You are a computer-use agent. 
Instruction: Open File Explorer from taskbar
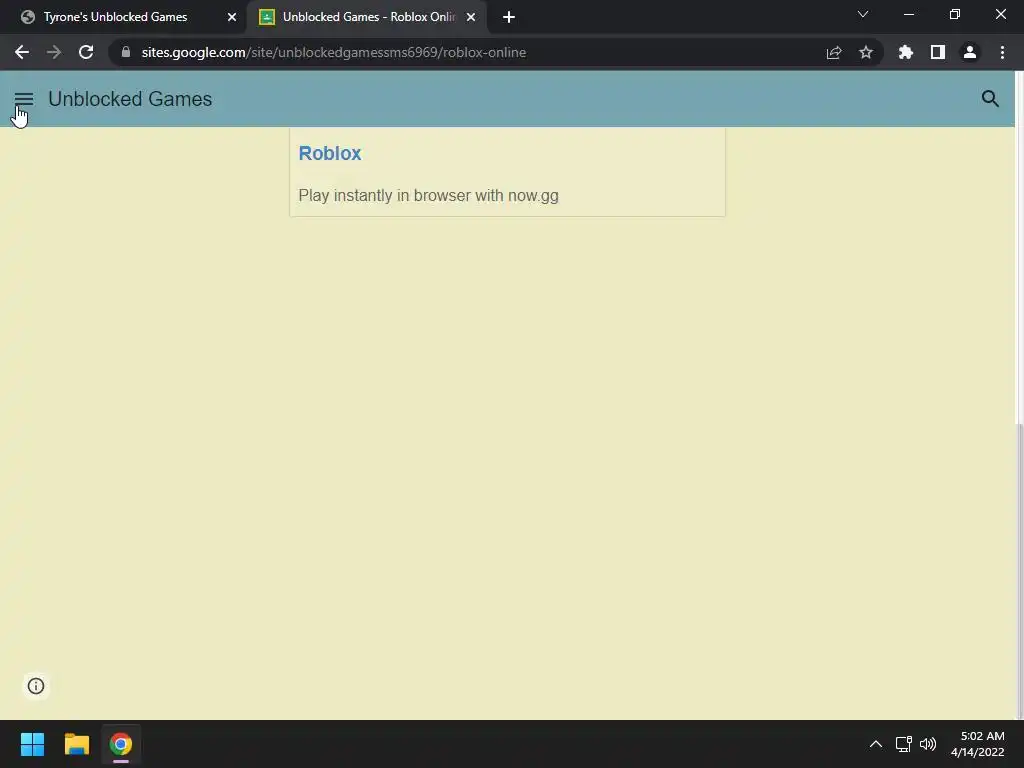pyautogui.click(x=76, y=744)
